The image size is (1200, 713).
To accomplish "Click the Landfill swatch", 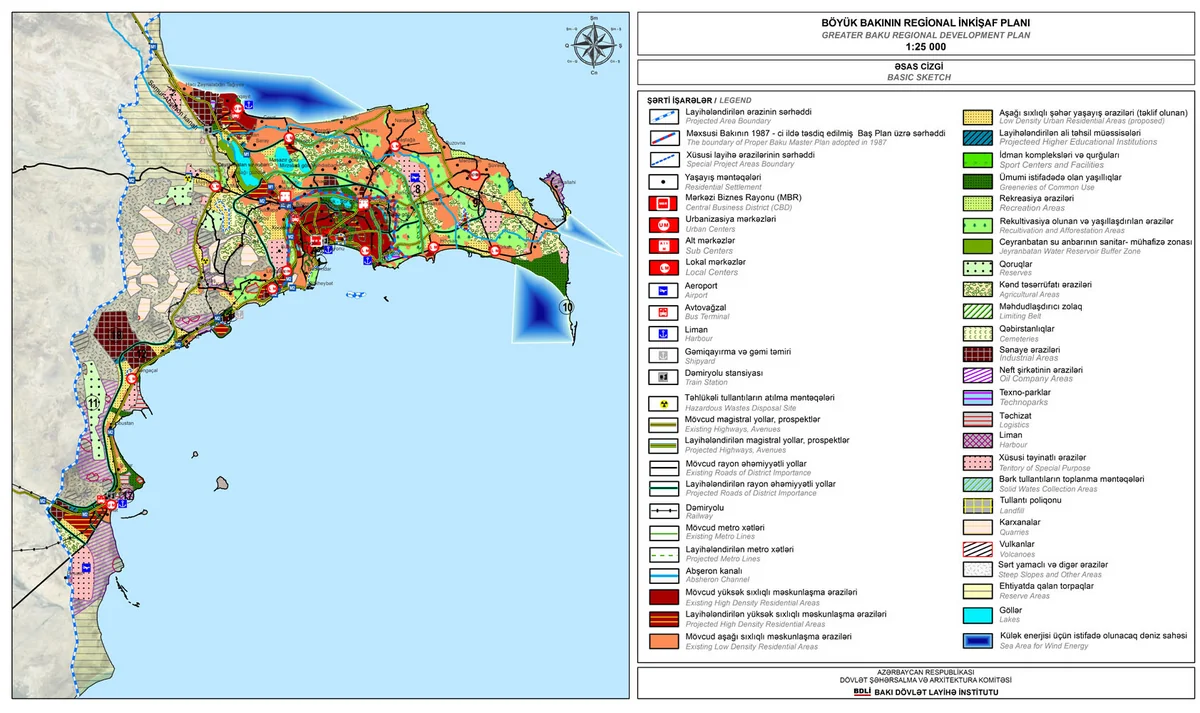I will 977,506.
